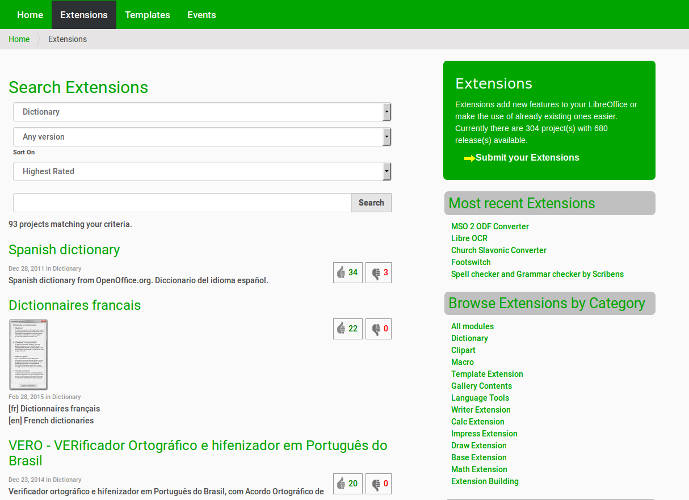The image size is (689, 500).
Task: Open the Any version dropdown
Action: click(x=202, y=137)
